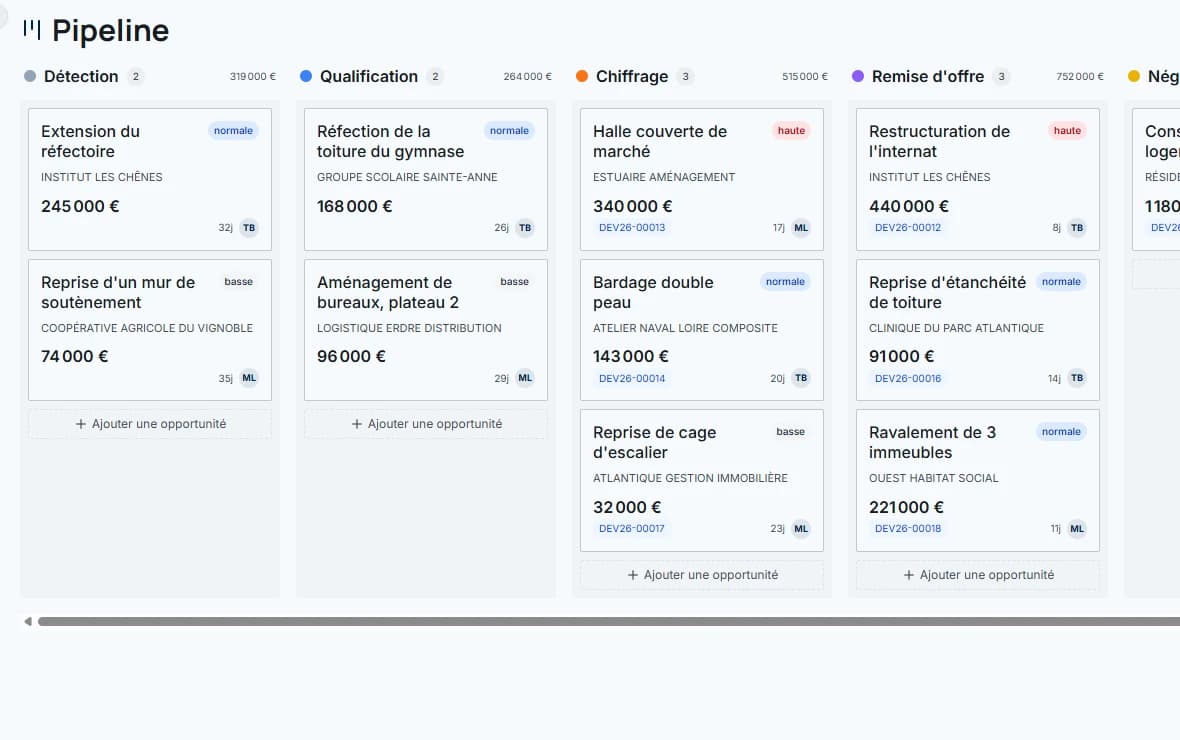Screen dimensions: 1180x740
Task: Click the horizontal scrollbar track under the board
Action: pyautogui.click(x=609, y=622)
